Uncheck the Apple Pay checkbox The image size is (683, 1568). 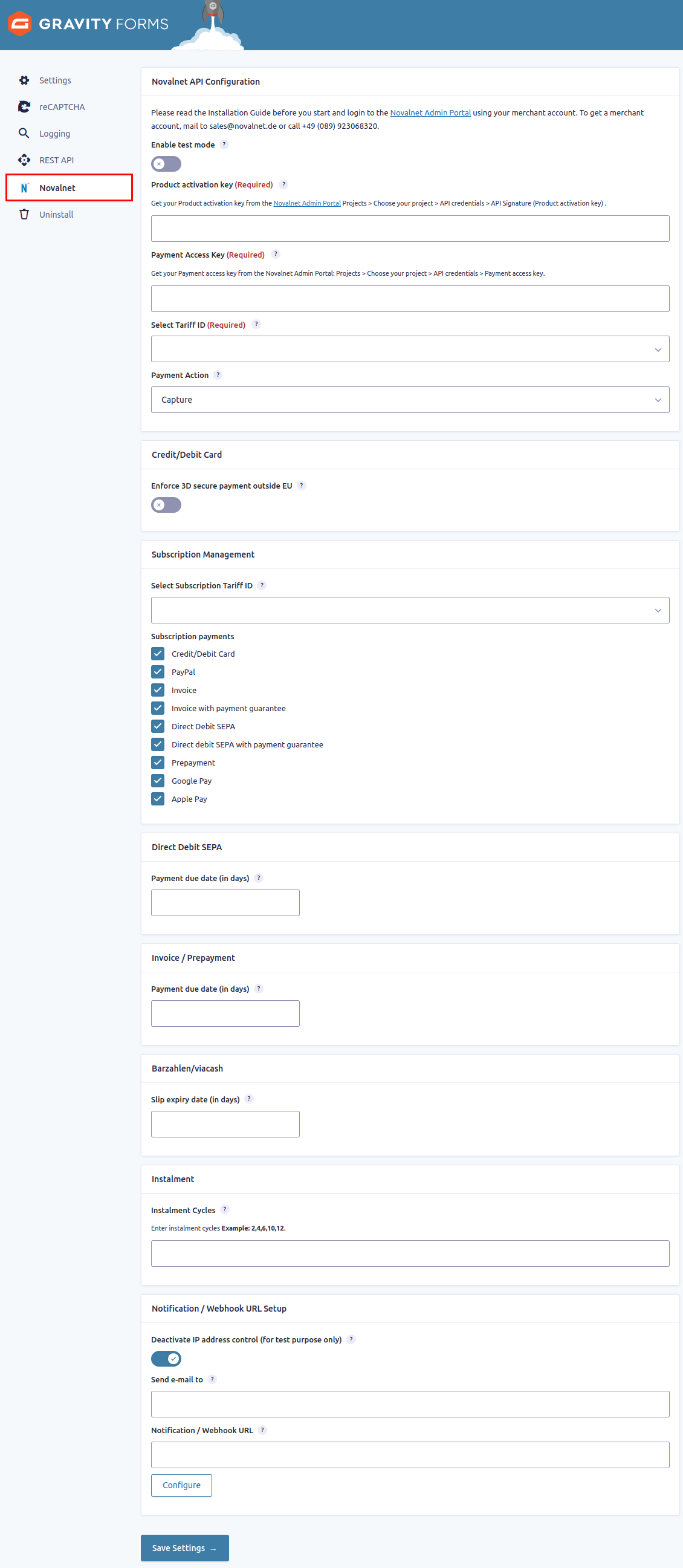[158, 799]
